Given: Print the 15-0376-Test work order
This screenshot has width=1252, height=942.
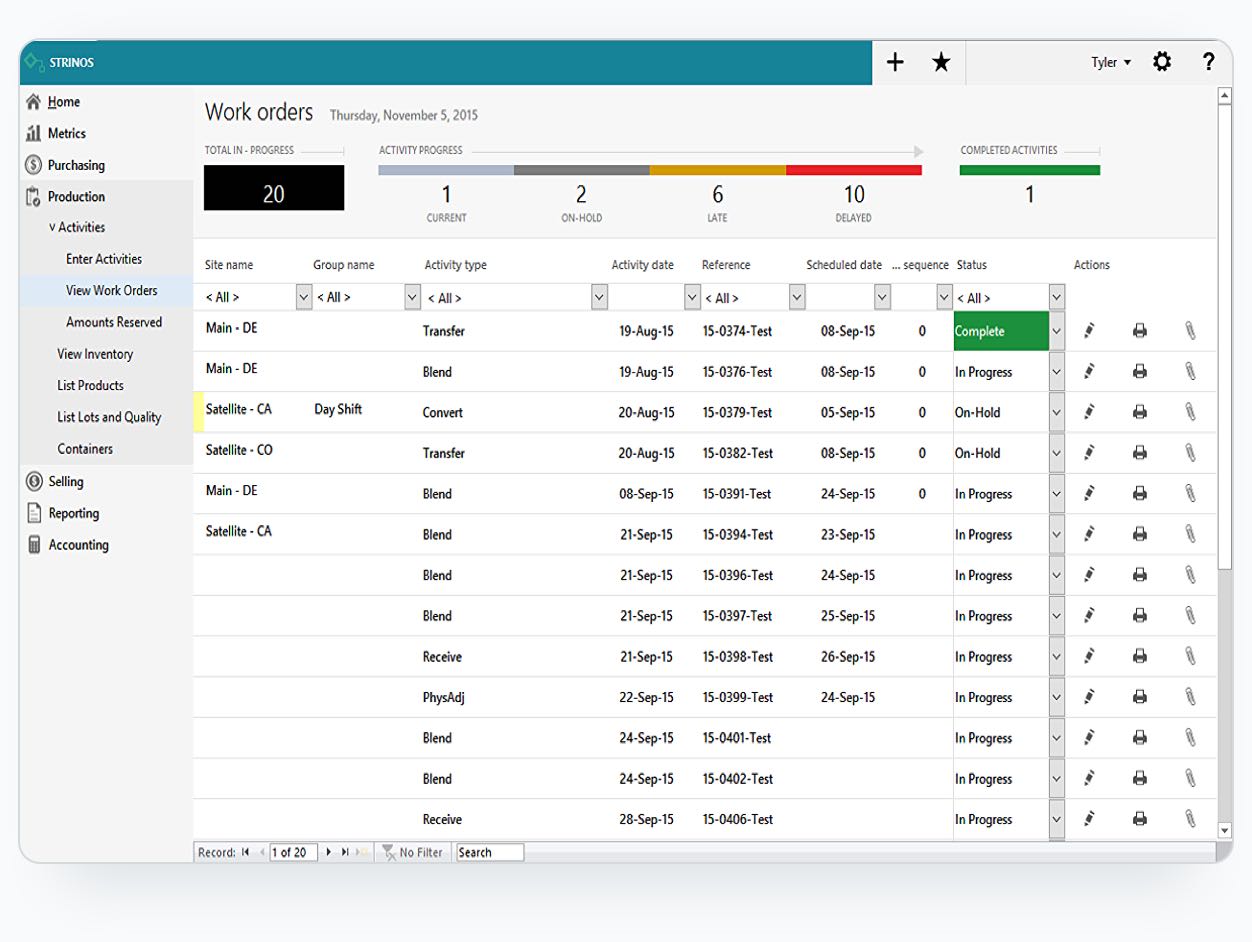Looking at the screenshot, I should pos(1141,371).
